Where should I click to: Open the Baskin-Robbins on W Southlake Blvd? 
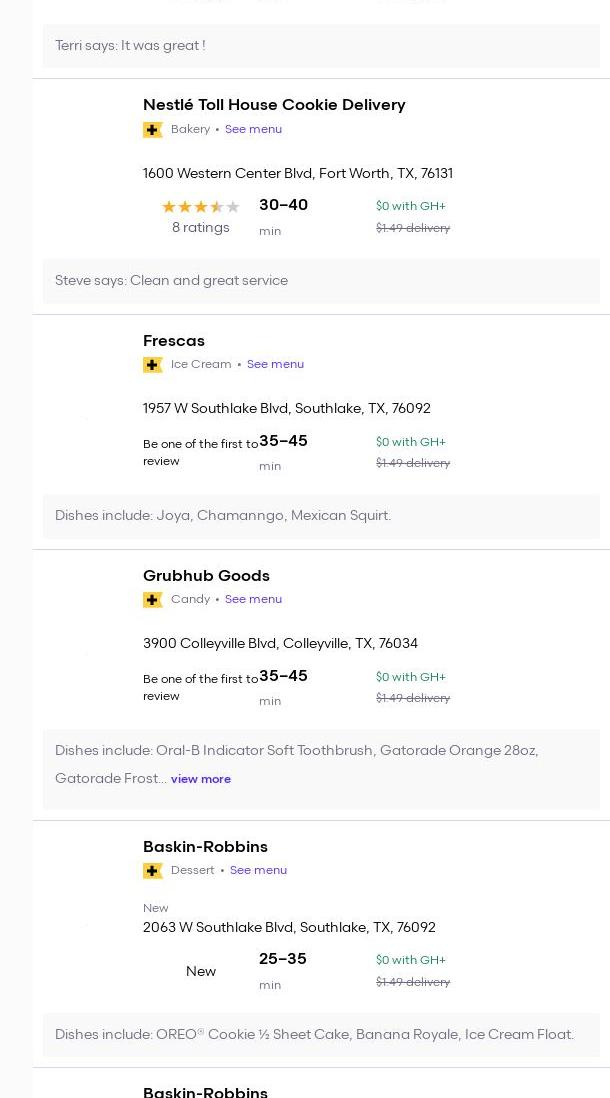coord(205,847)
